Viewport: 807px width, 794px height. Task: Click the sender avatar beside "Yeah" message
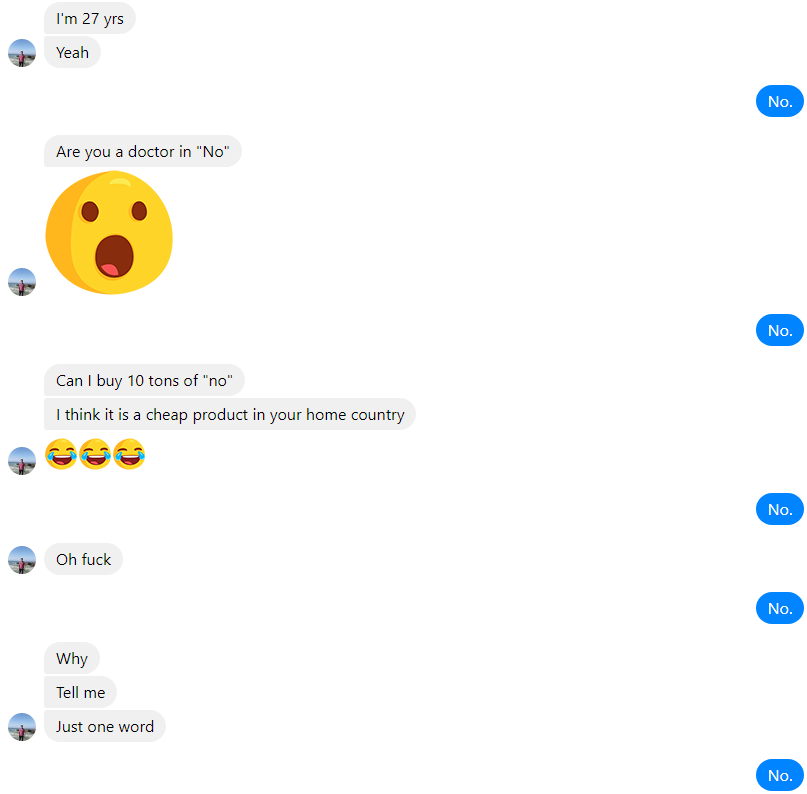click(x=22, y=53)
